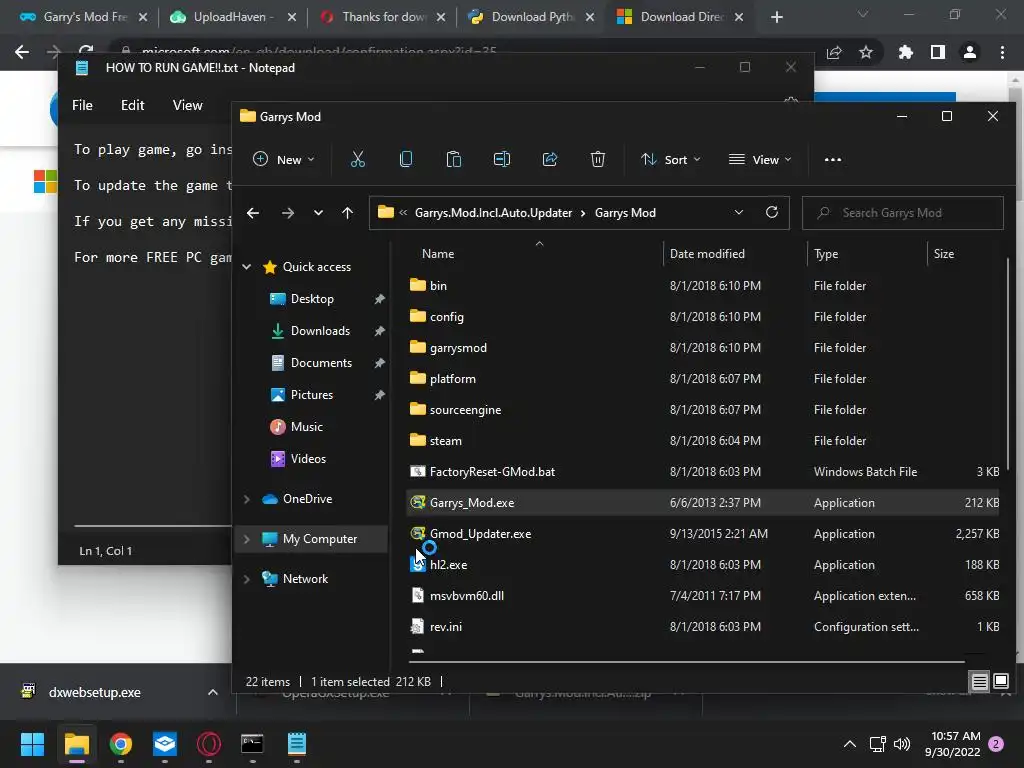Select the Gmod_Updater.exe file icon
The height and width of the screenshot is (768, 1024).
pos(418,534)
